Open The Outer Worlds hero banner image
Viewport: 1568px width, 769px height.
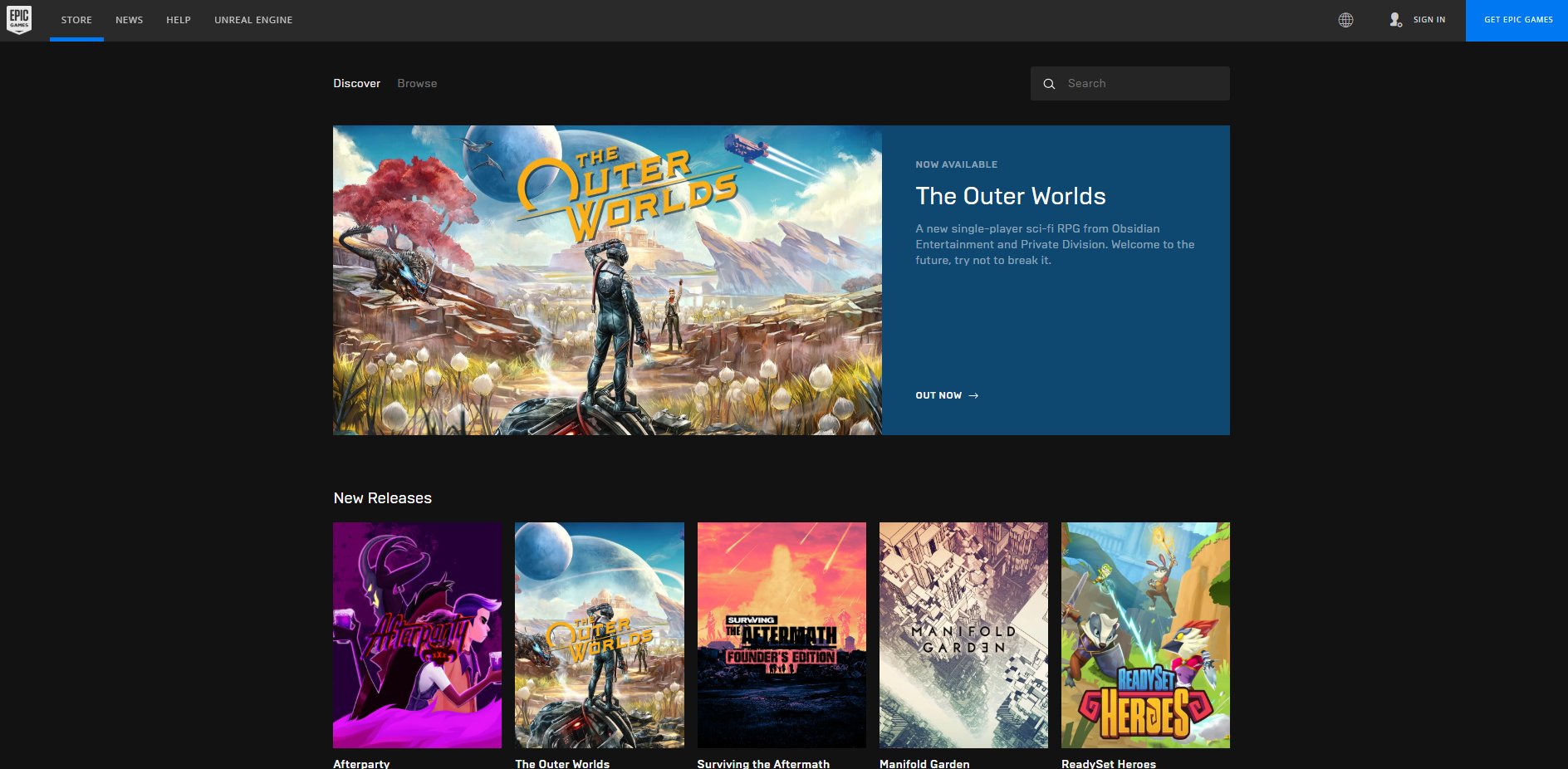(607, 281)
